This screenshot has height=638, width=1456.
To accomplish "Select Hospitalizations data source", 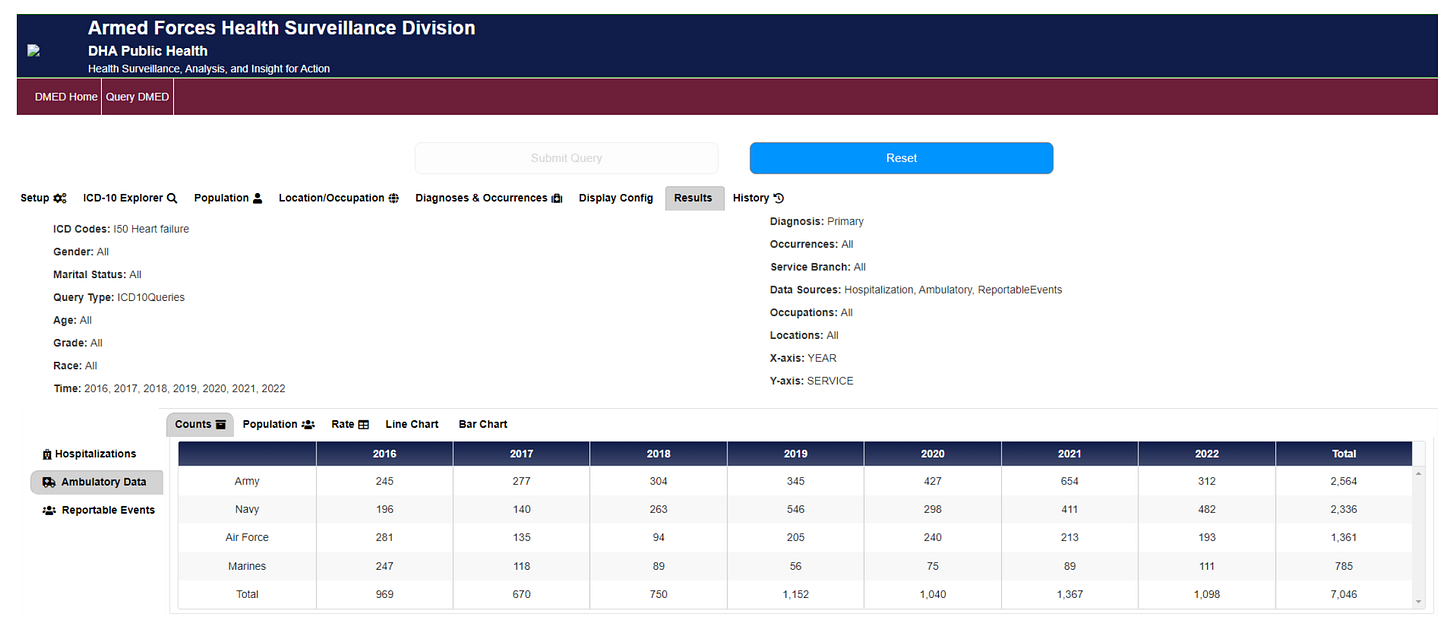I will click(89, 454).
